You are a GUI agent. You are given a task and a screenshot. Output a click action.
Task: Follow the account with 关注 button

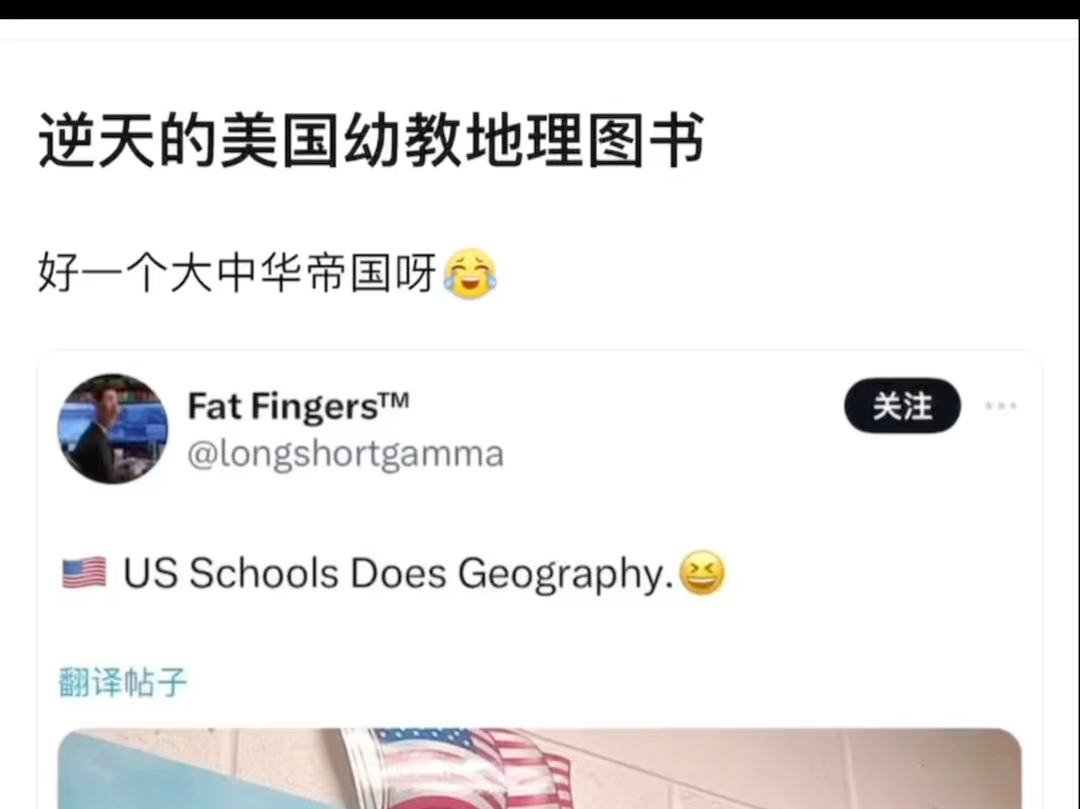902,406
